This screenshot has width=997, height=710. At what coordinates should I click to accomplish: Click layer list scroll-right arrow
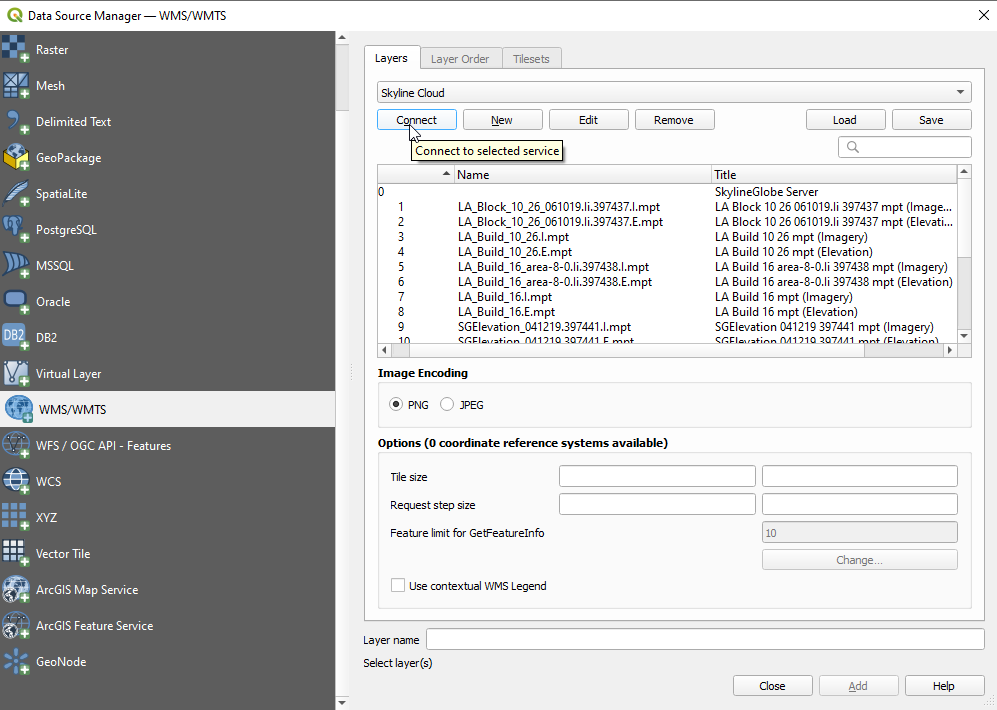(x=949, y=350)
